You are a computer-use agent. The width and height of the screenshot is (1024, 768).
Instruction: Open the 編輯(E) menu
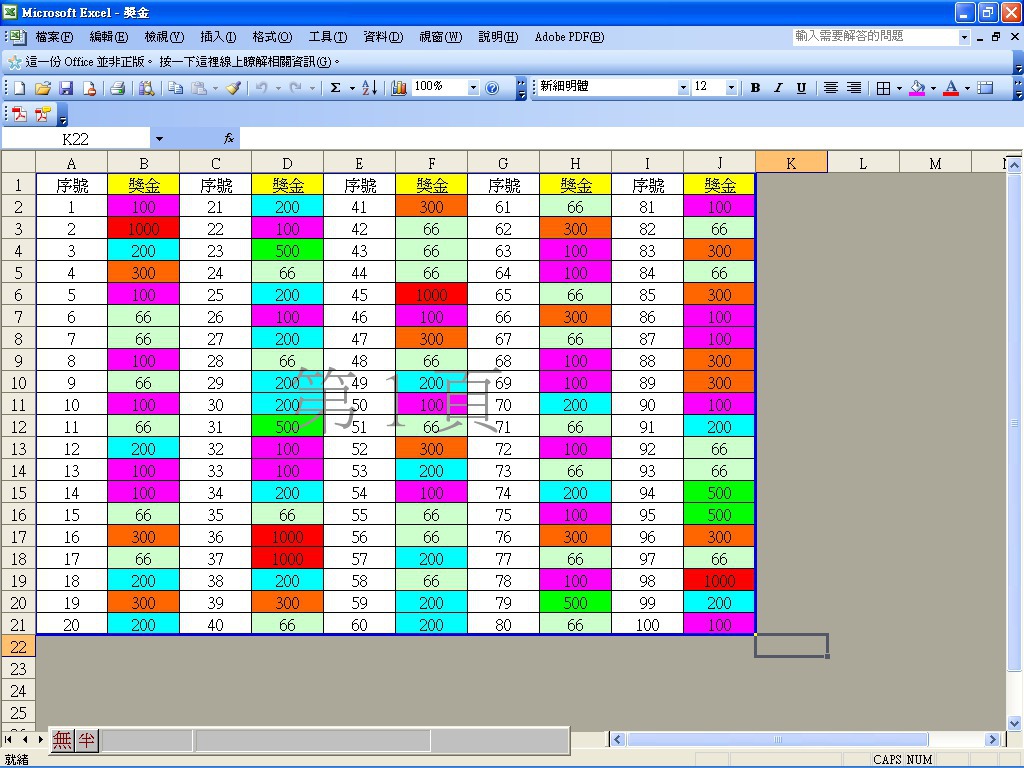[x=108, y=37]
